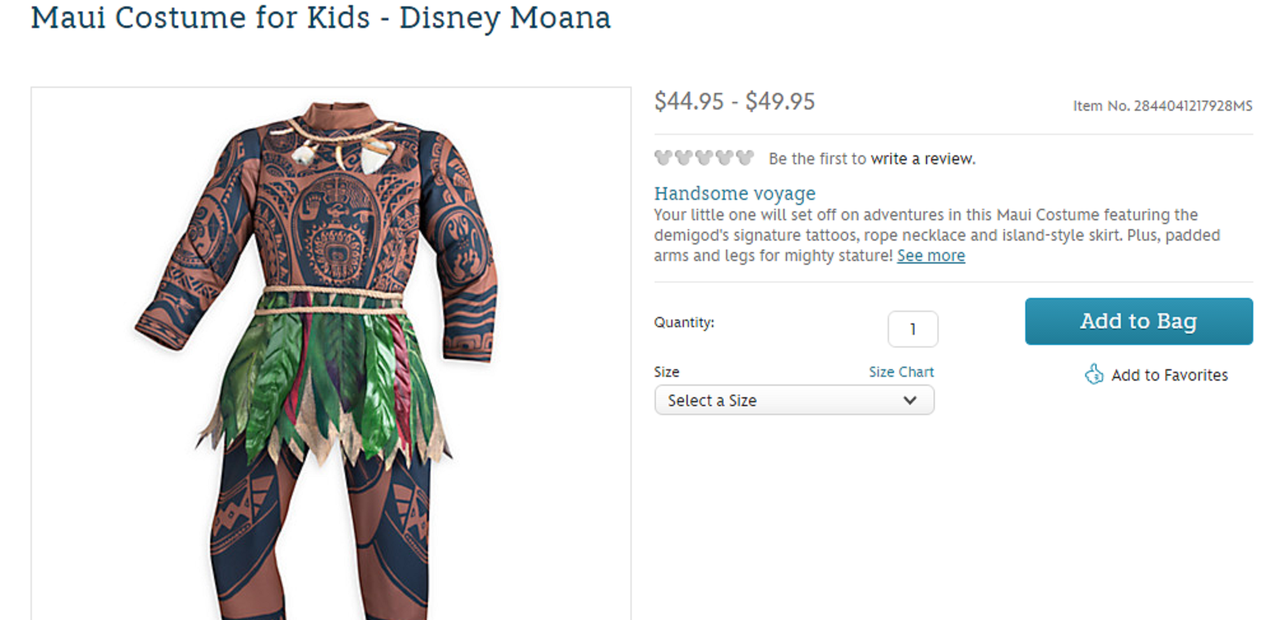Click the Add to Favorites text link

[x=1169, y=375]
